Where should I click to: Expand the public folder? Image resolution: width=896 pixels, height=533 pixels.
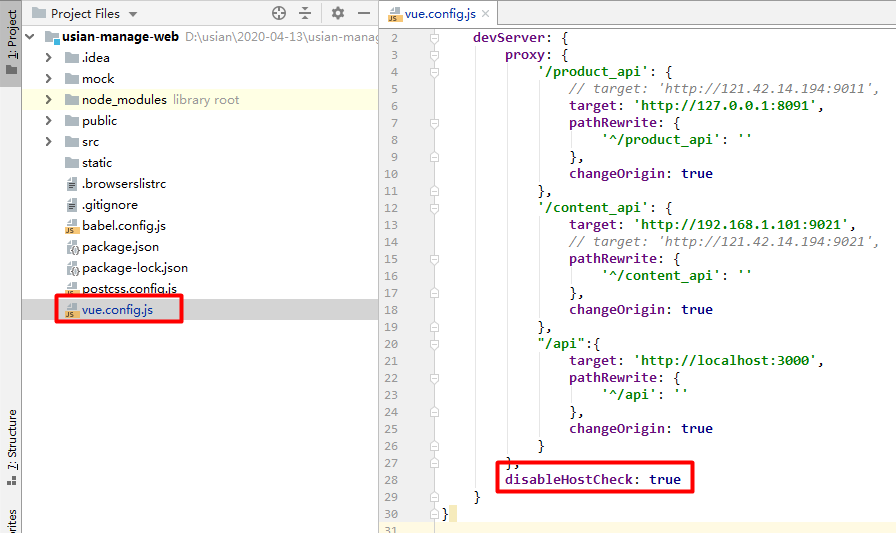[49, 121]
